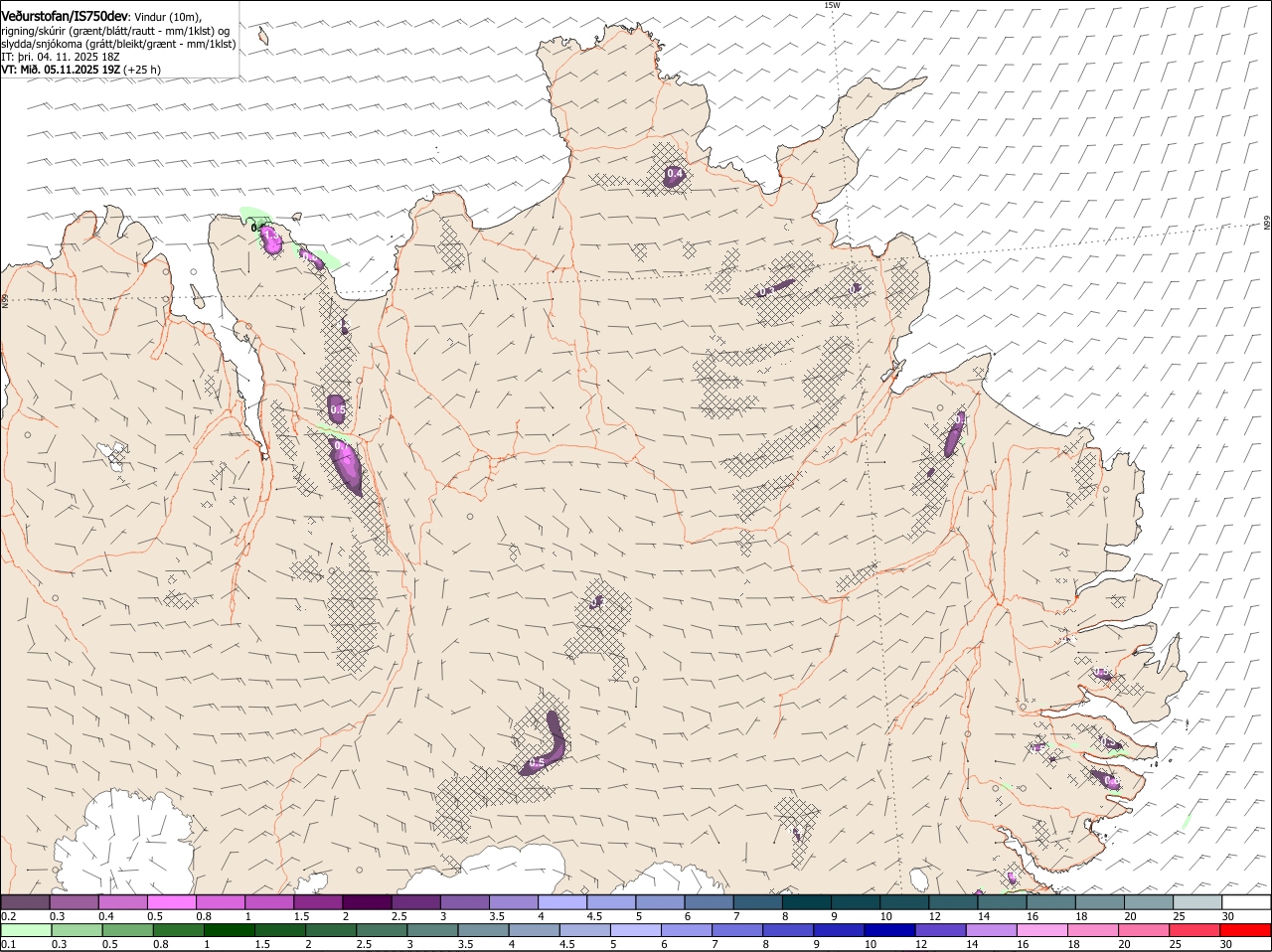Select the darkest green swatch labeled 1
Image resolution: width=1272 pixels, height=952 pixels.
pyautogui.click(x=230, y=931)
